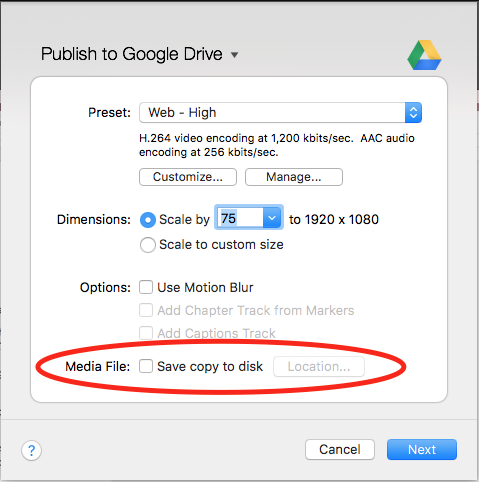The width and height of the screenshot is (479, 482).
Task: Expand the Preset Web - High popup
Action: point(413,113)
